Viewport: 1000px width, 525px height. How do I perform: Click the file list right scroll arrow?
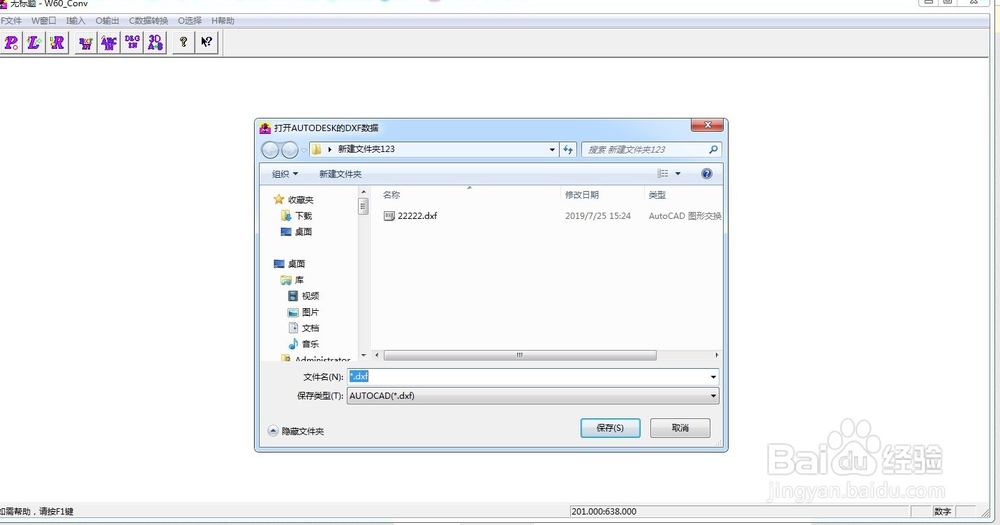pos(717,355)
